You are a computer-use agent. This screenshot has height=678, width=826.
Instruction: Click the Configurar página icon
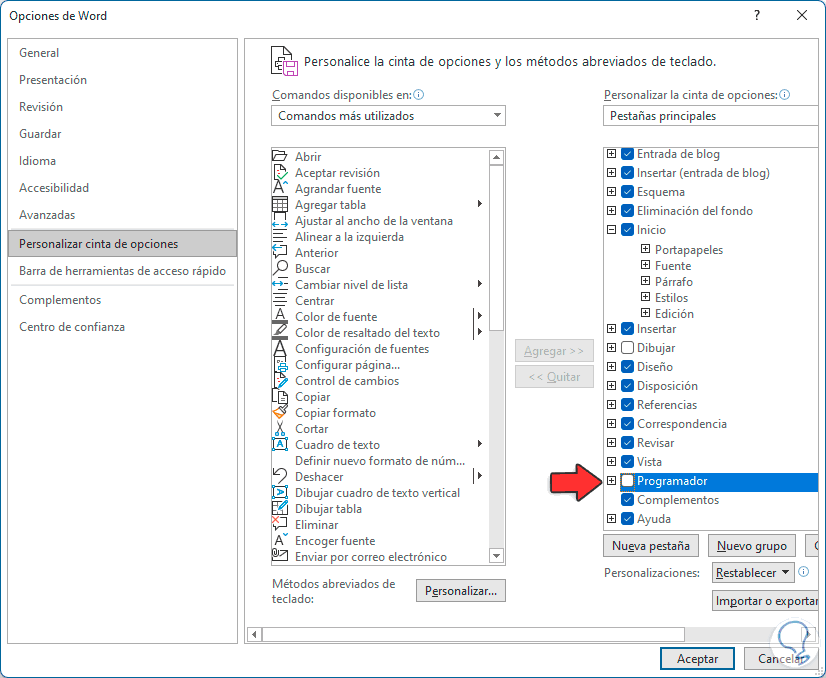[x=280, y=365]
